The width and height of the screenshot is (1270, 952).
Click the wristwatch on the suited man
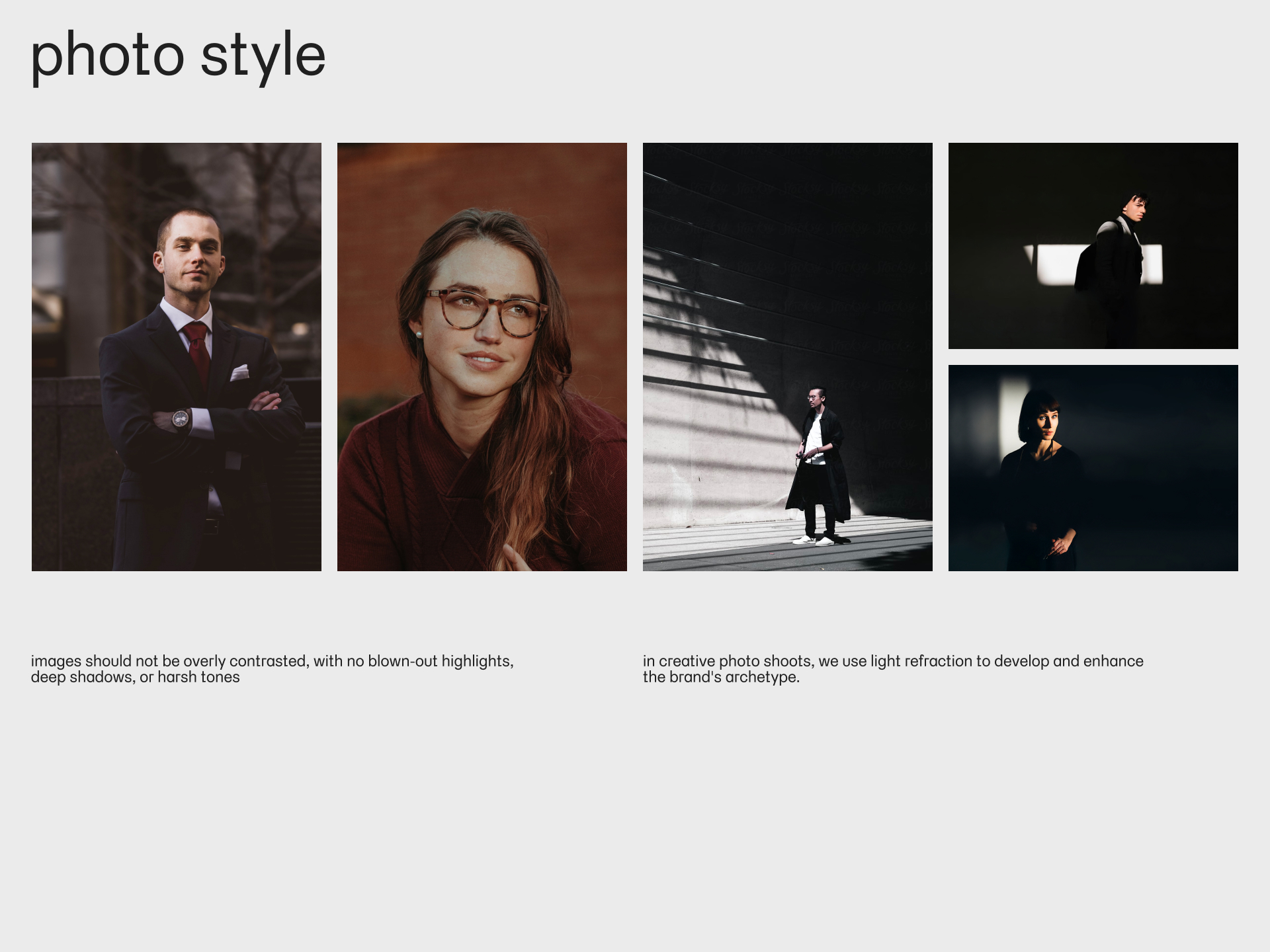[180, 418]
